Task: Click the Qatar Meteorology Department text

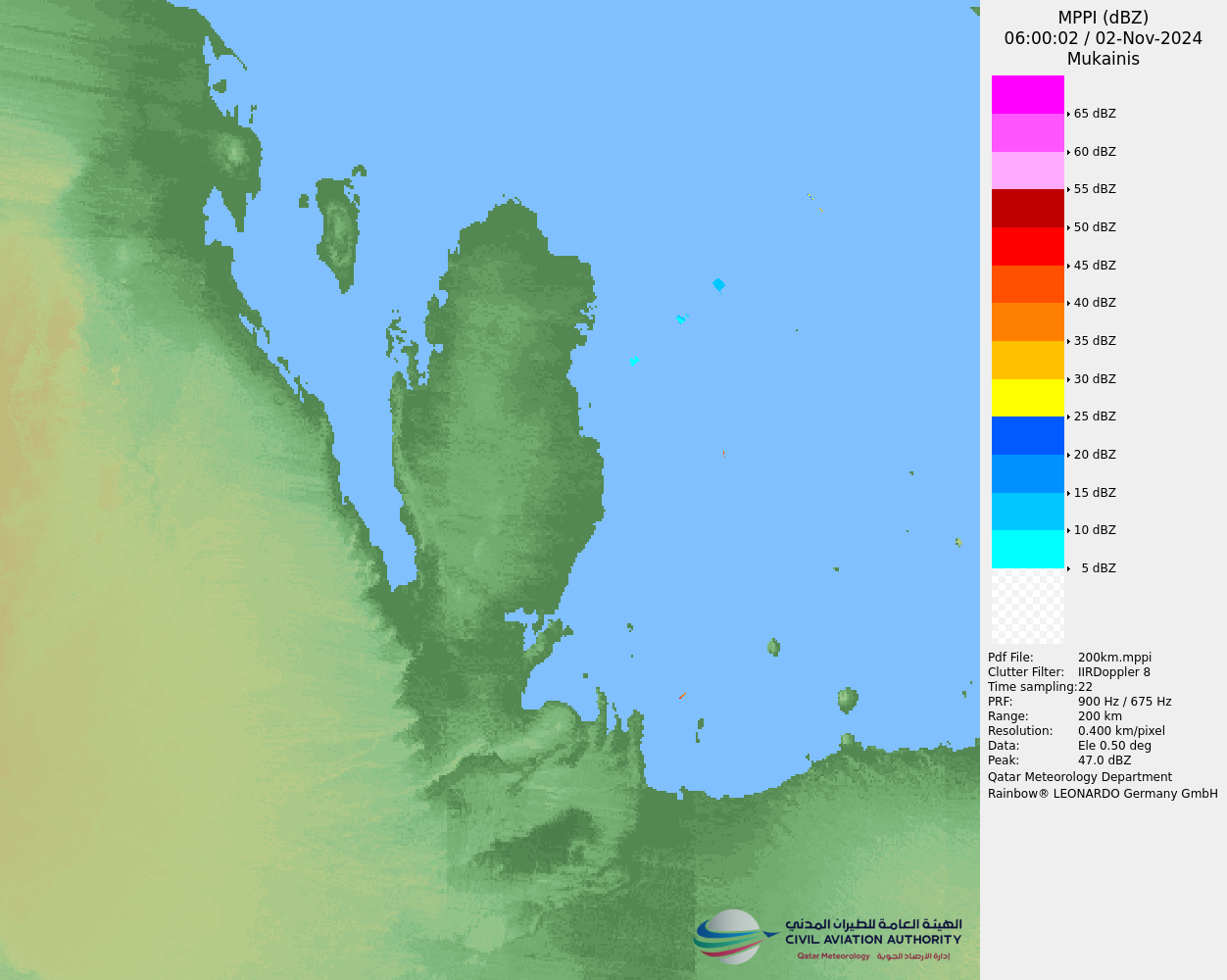Action: click(1079, 777)
